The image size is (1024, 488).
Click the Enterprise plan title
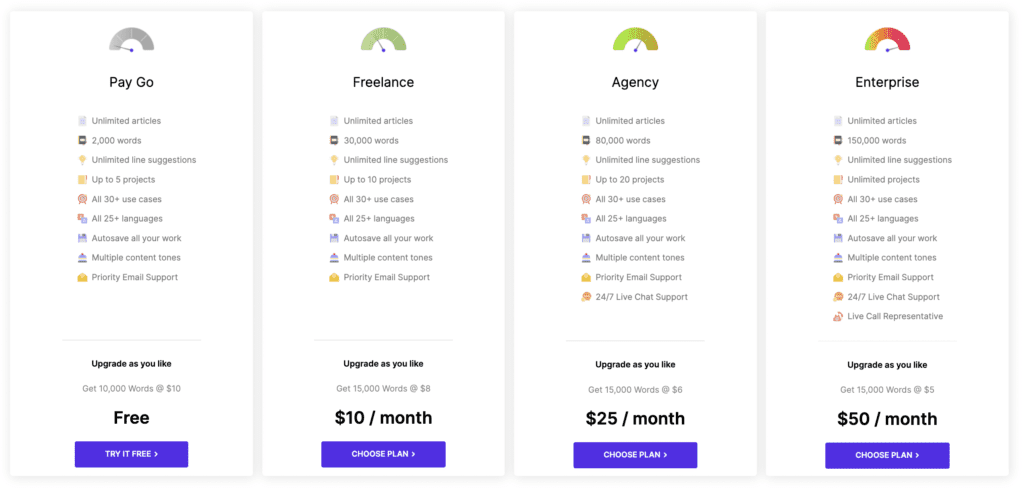point(887,82)
